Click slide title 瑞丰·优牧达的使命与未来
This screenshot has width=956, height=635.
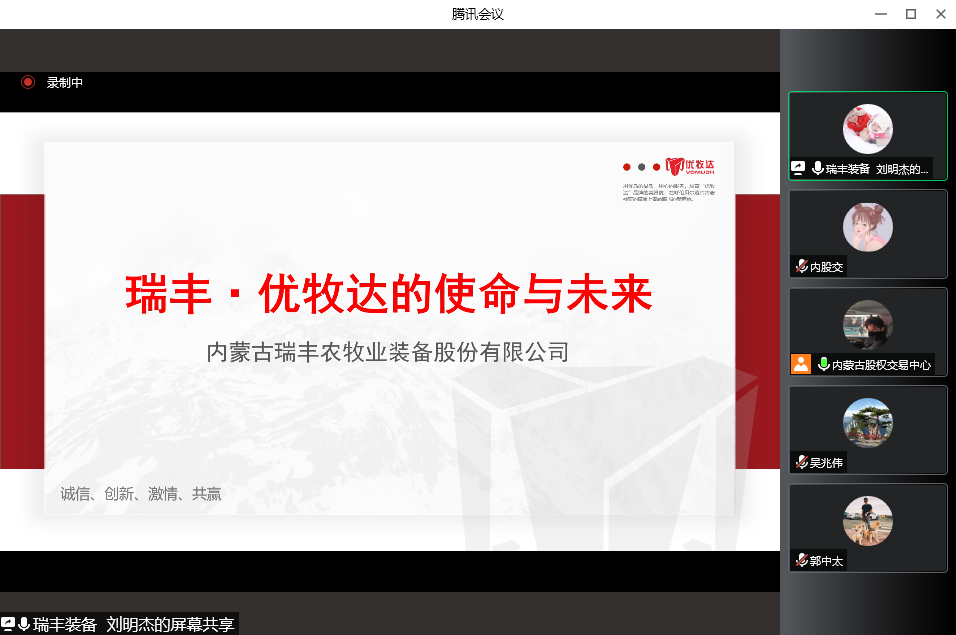(x=389, y=294)
